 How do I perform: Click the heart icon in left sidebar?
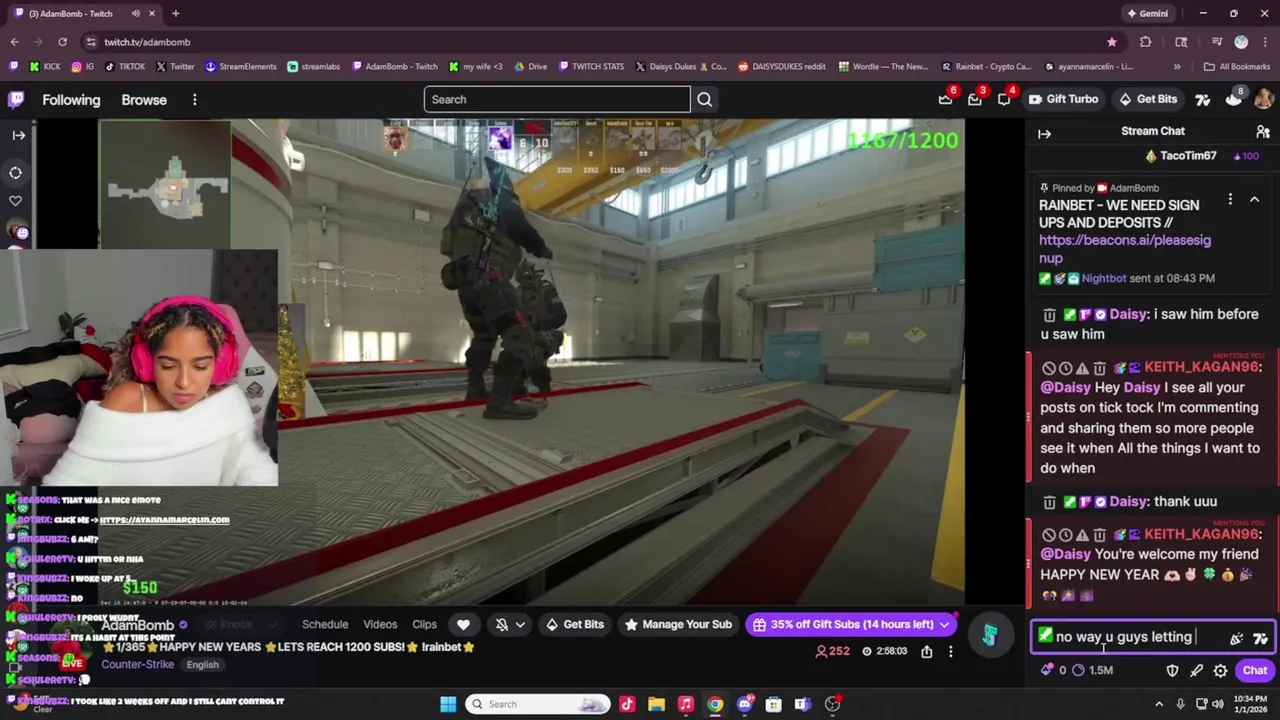16,200
